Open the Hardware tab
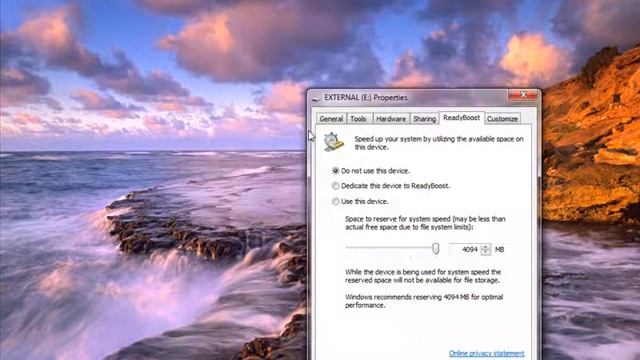The image size is (640, 360). coord(391,119)
